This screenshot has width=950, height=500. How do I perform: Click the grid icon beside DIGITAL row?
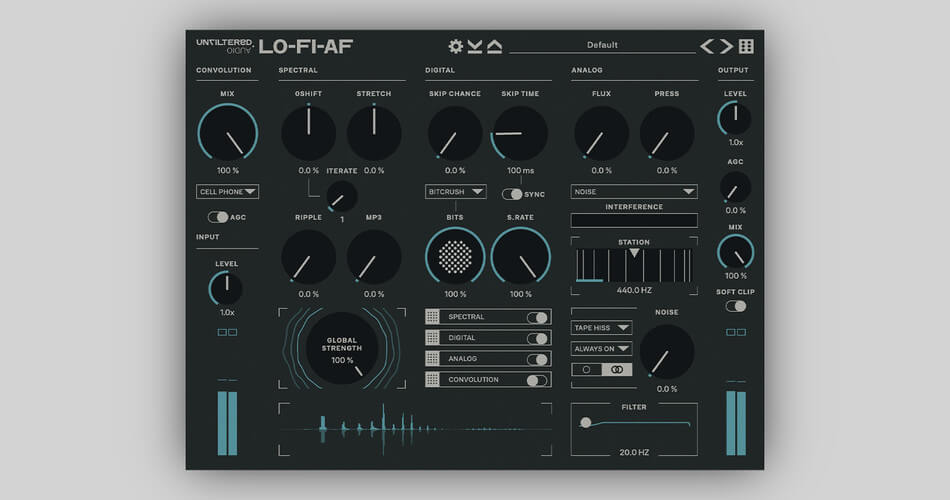pos(432,338)
